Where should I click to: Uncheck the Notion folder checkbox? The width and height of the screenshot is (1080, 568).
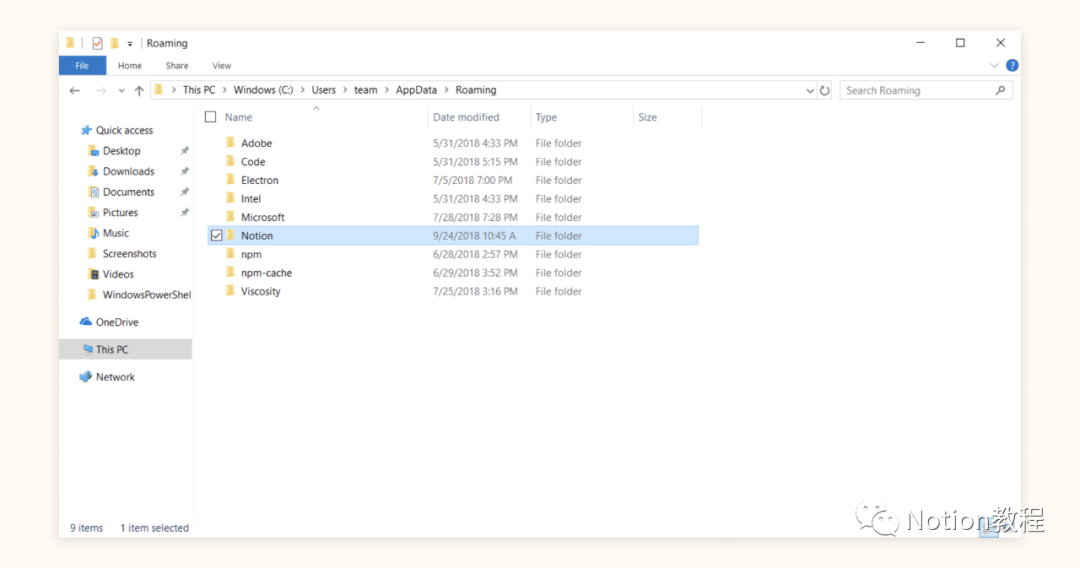pyautogui.click(x=216, y=236)
